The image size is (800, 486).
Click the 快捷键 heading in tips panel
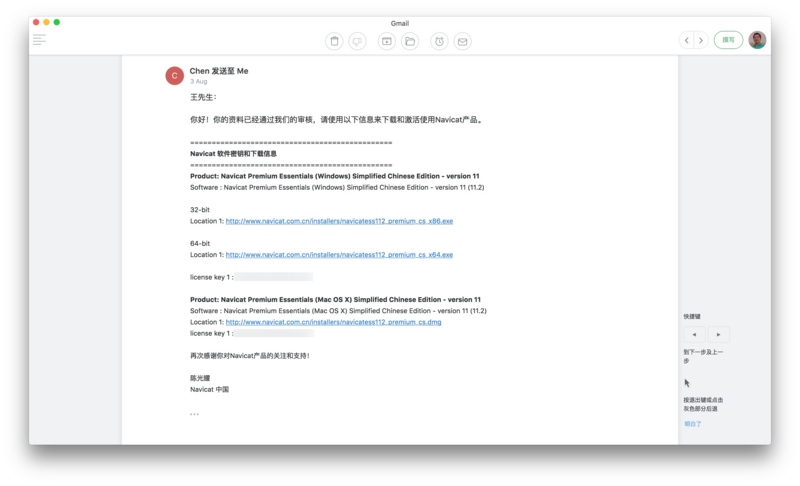(x=692, y=316)
